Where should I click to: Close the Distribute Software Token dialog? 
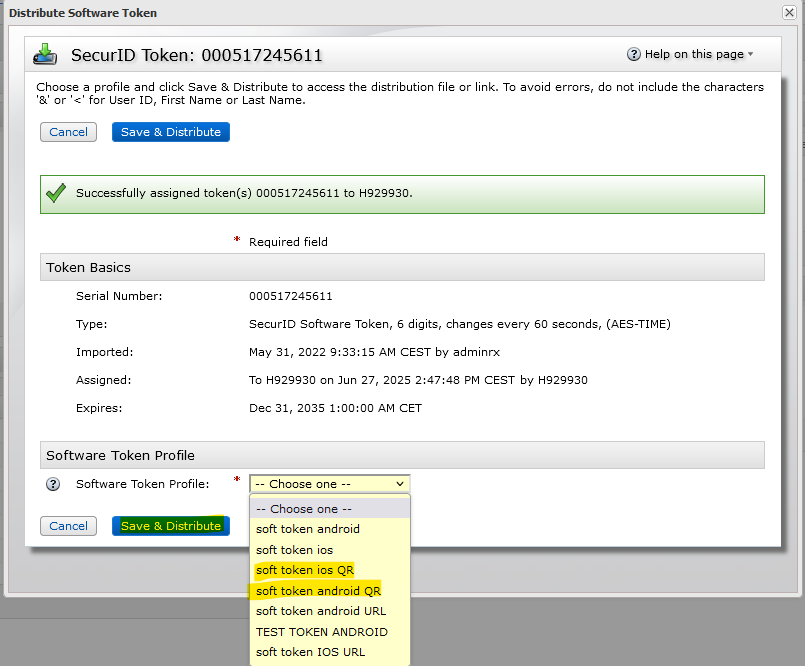pyautogui.click(x=789, y=13)
